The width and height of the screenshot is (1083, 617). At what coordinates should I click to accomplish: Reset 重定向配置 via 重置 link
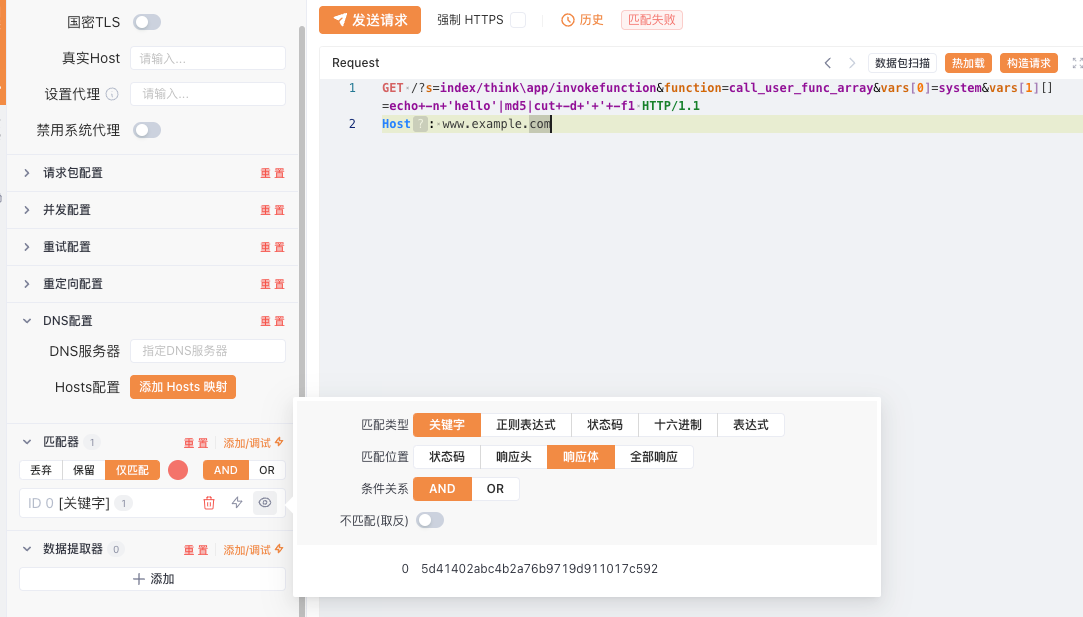click(272, 284)
